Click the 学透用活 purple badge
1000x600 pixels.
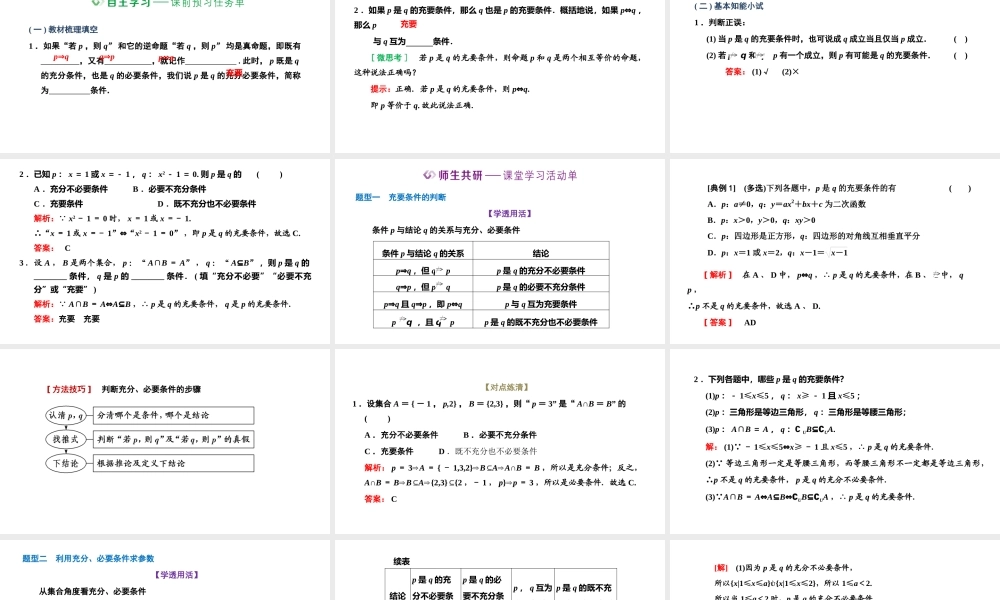[510, 213]
